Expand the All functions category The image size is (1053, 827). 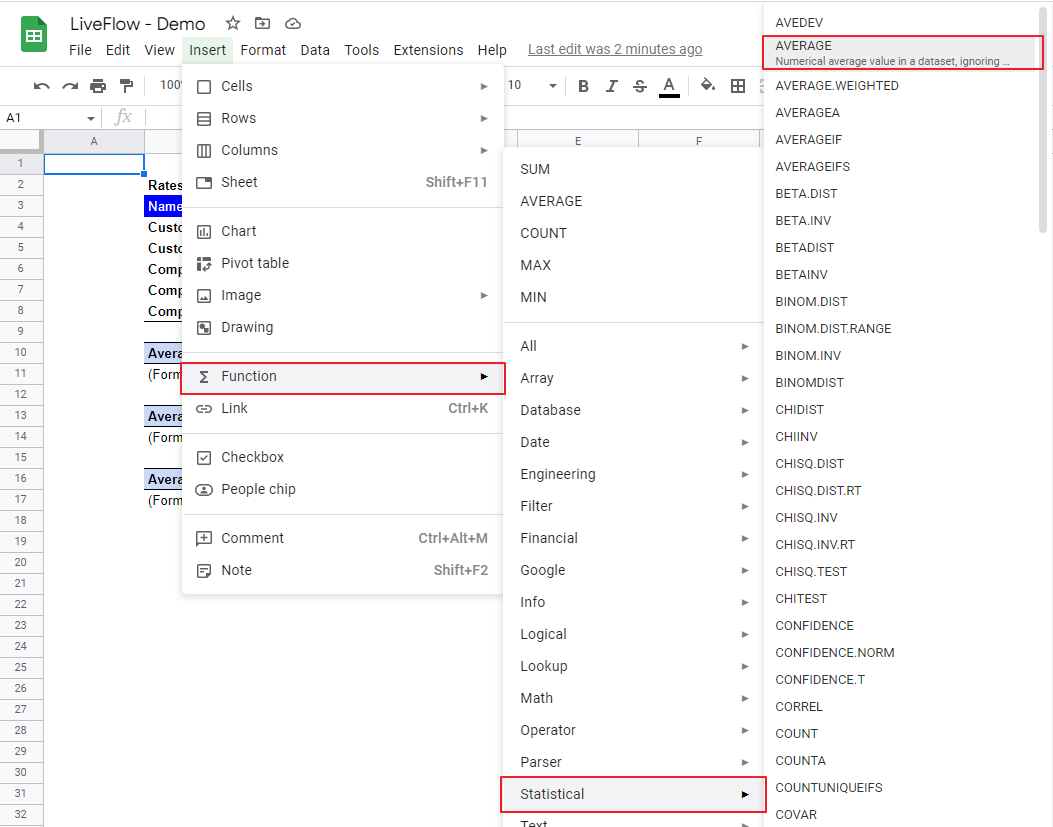[633, 346]
